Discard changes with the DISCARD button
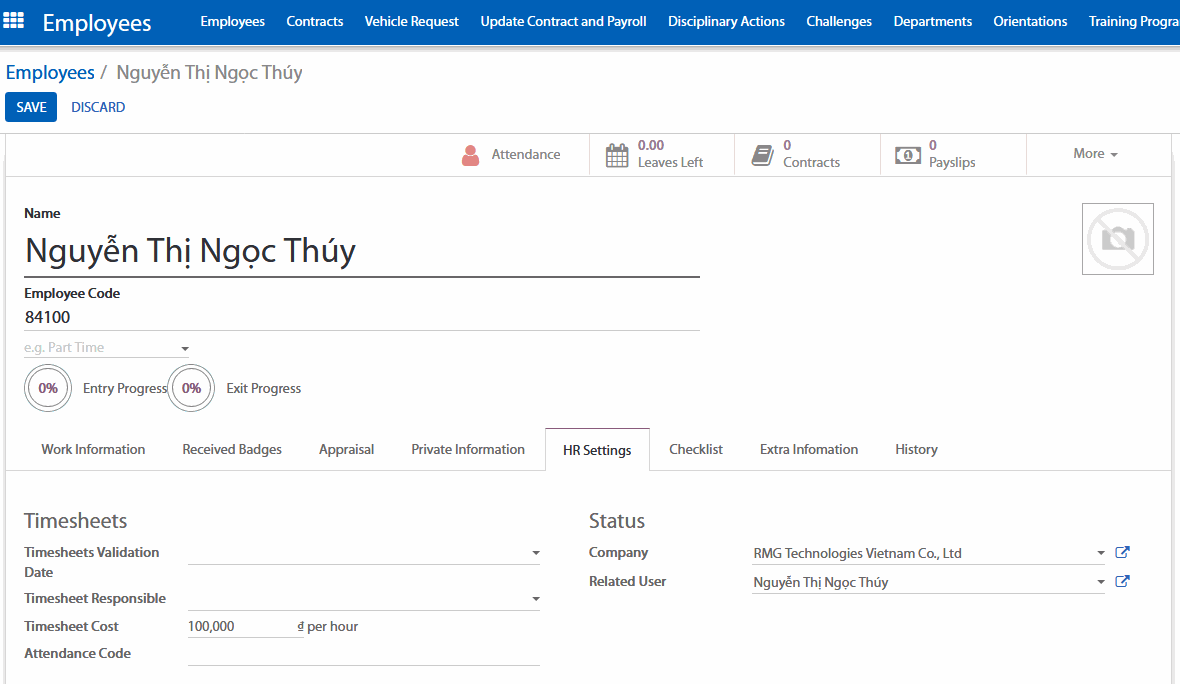1180x684 pixels. coord(98,107)
